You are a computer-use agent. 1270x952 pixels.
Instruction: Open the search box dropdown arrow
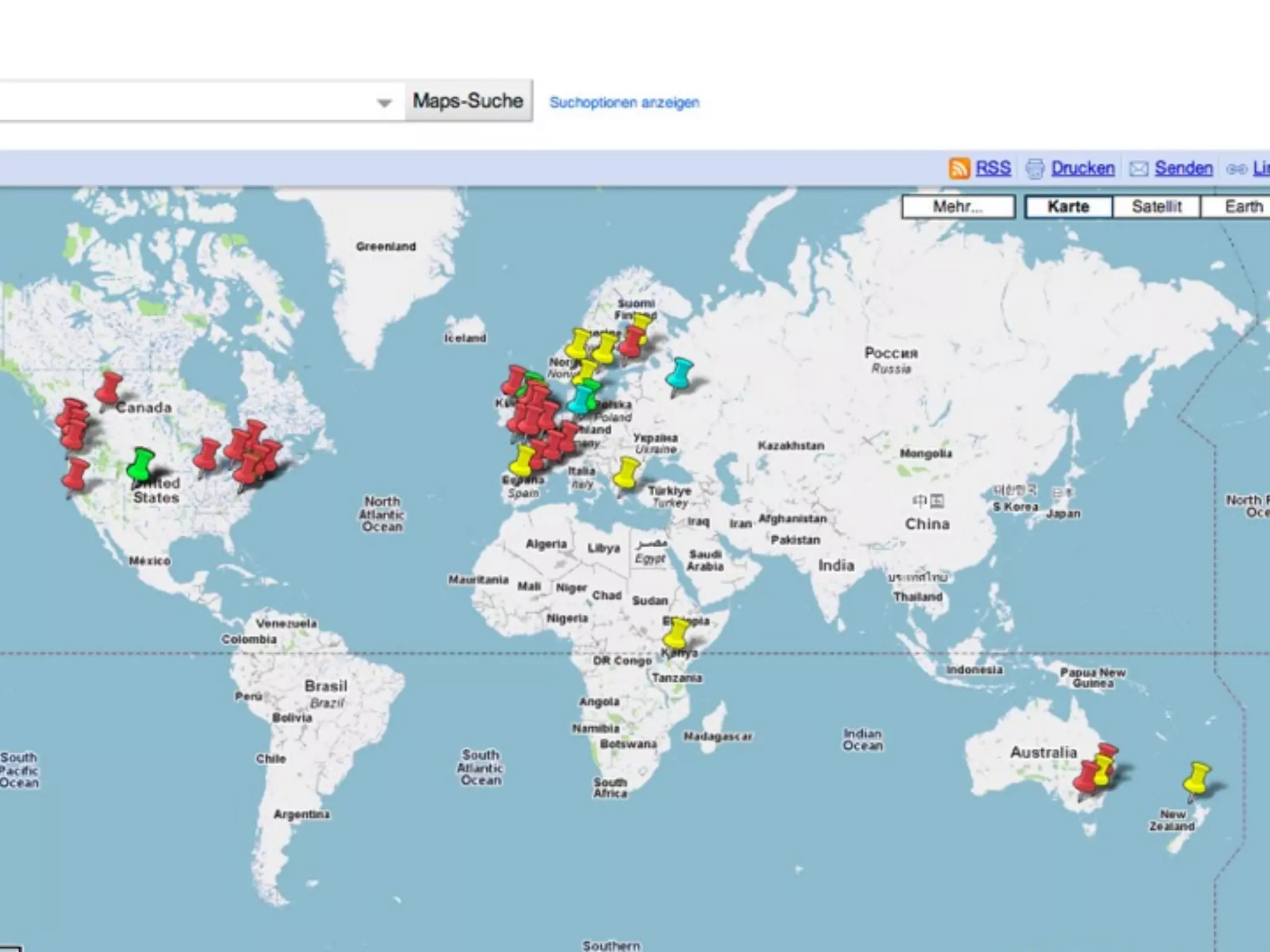point(384,103)
